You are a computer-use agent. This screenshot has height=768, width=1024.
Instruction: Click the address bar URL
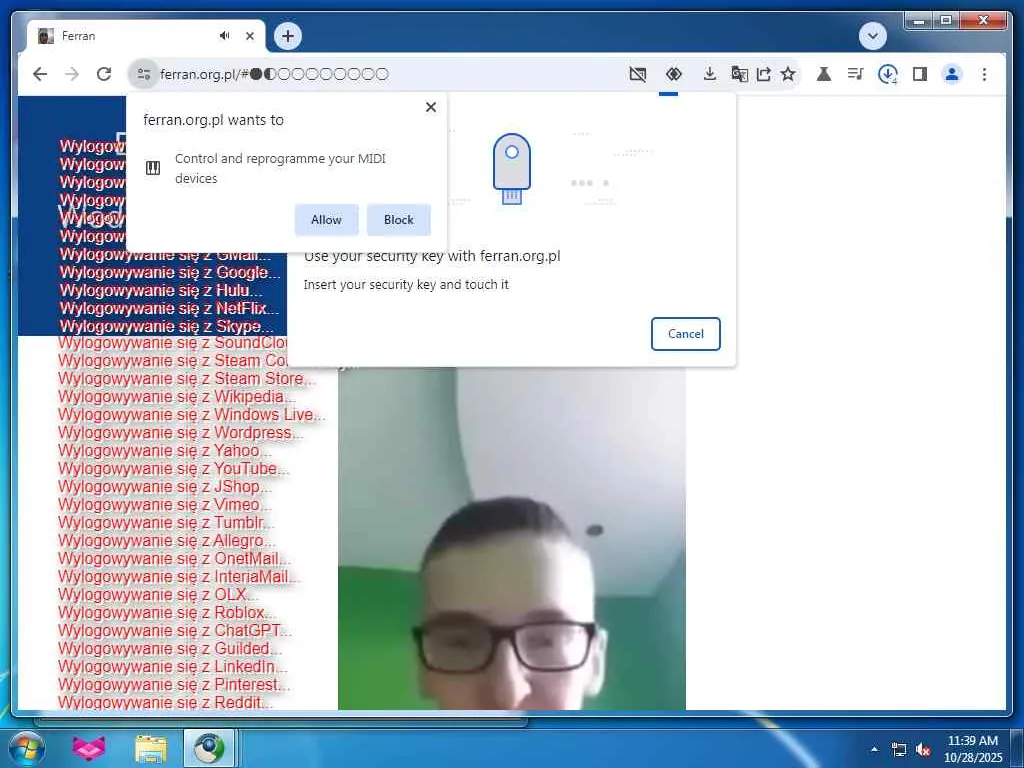tap(275, 74)
